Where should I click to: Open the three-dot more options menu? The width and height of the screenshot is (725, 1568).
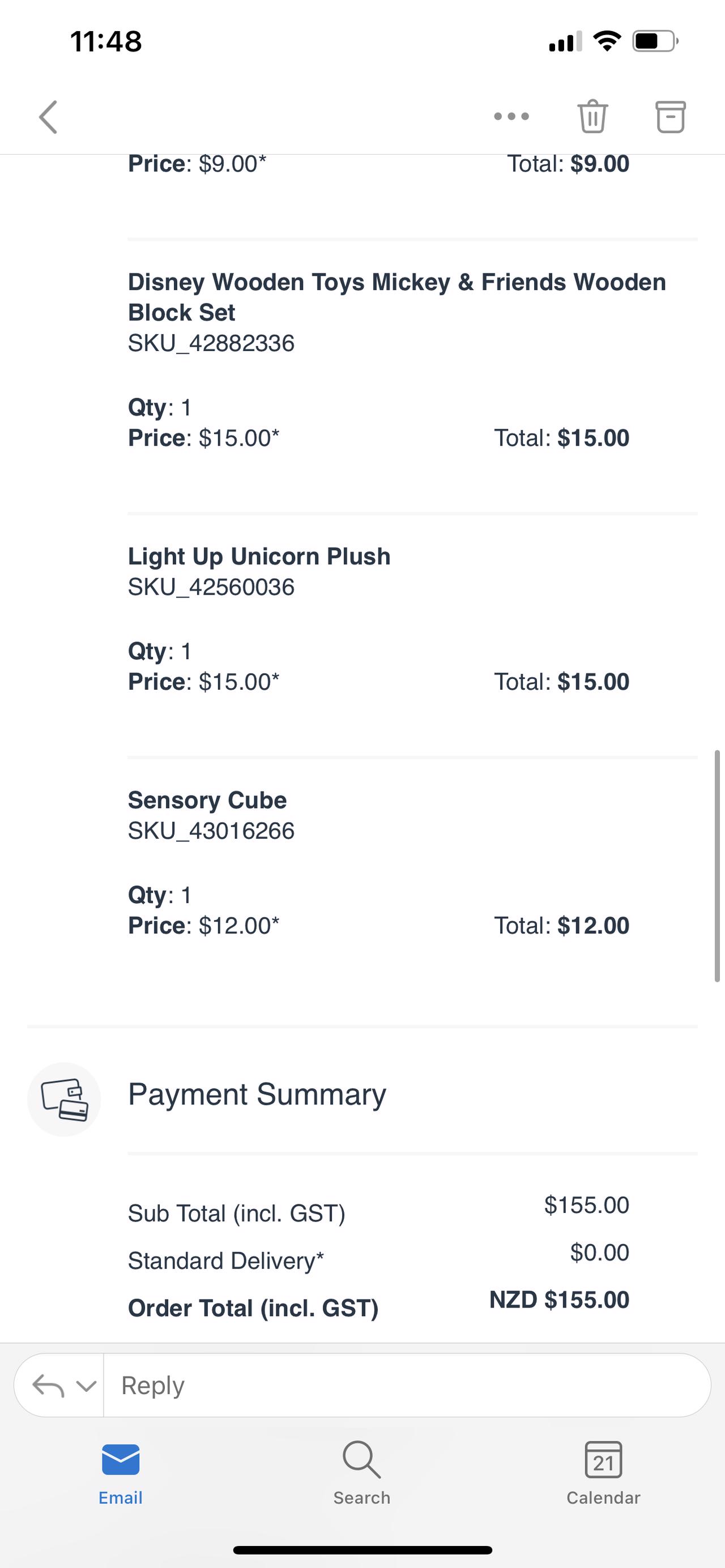pos(511,116)
